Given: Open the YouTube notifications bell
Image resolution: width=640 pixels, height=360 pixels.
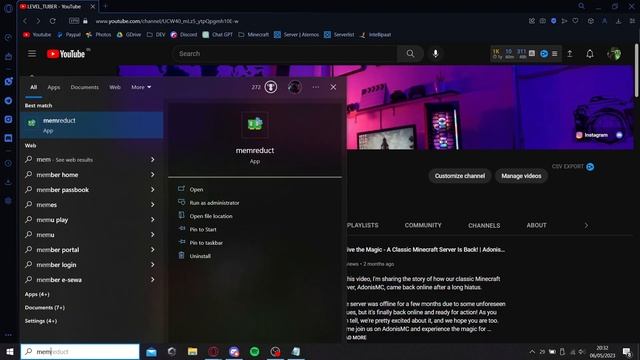Looking at the screenshot, I should (590, 53).
